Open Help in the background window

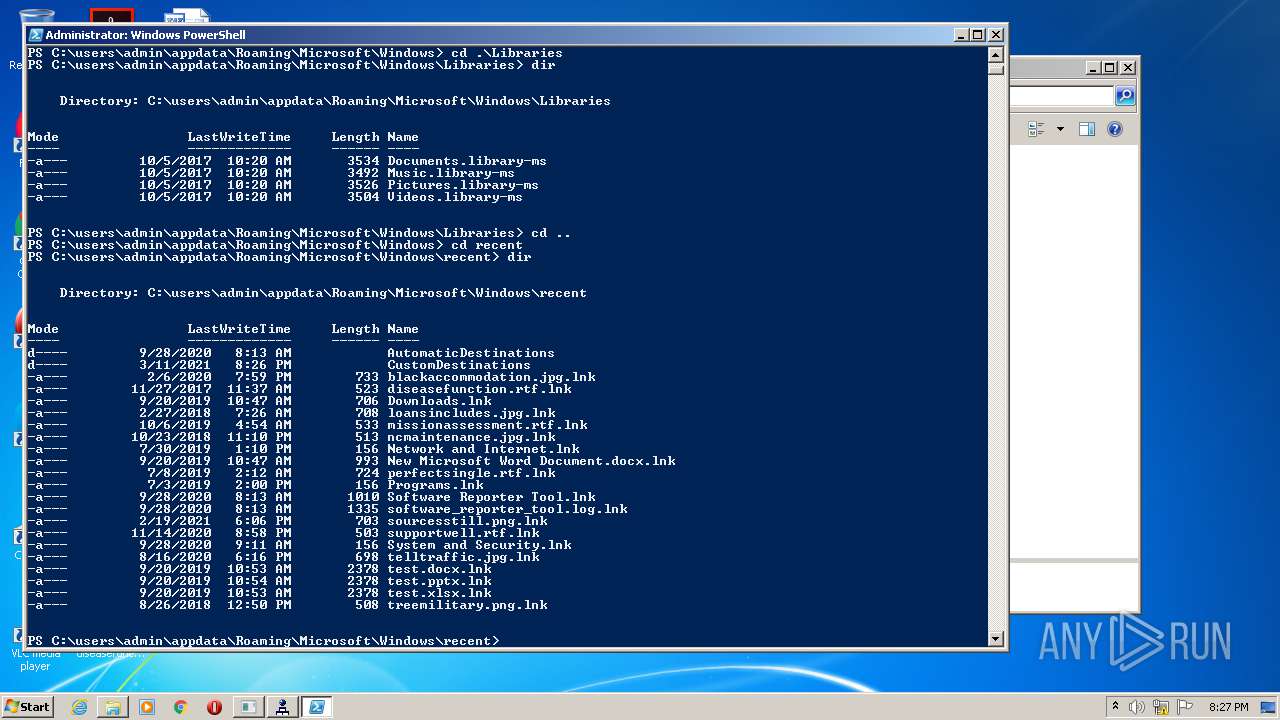coord(1115,129)
